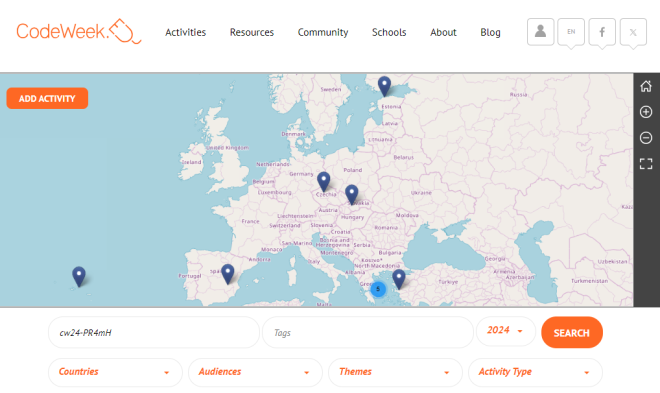Focus the Tags input field

tap(368, 332)
